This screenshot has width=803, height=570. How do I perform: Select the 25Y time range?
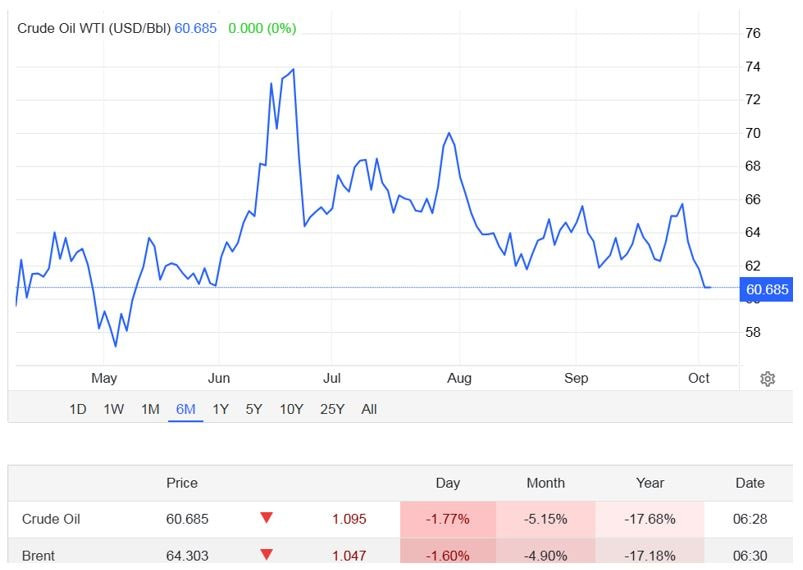pyautogui.click(x=332, y=409)
